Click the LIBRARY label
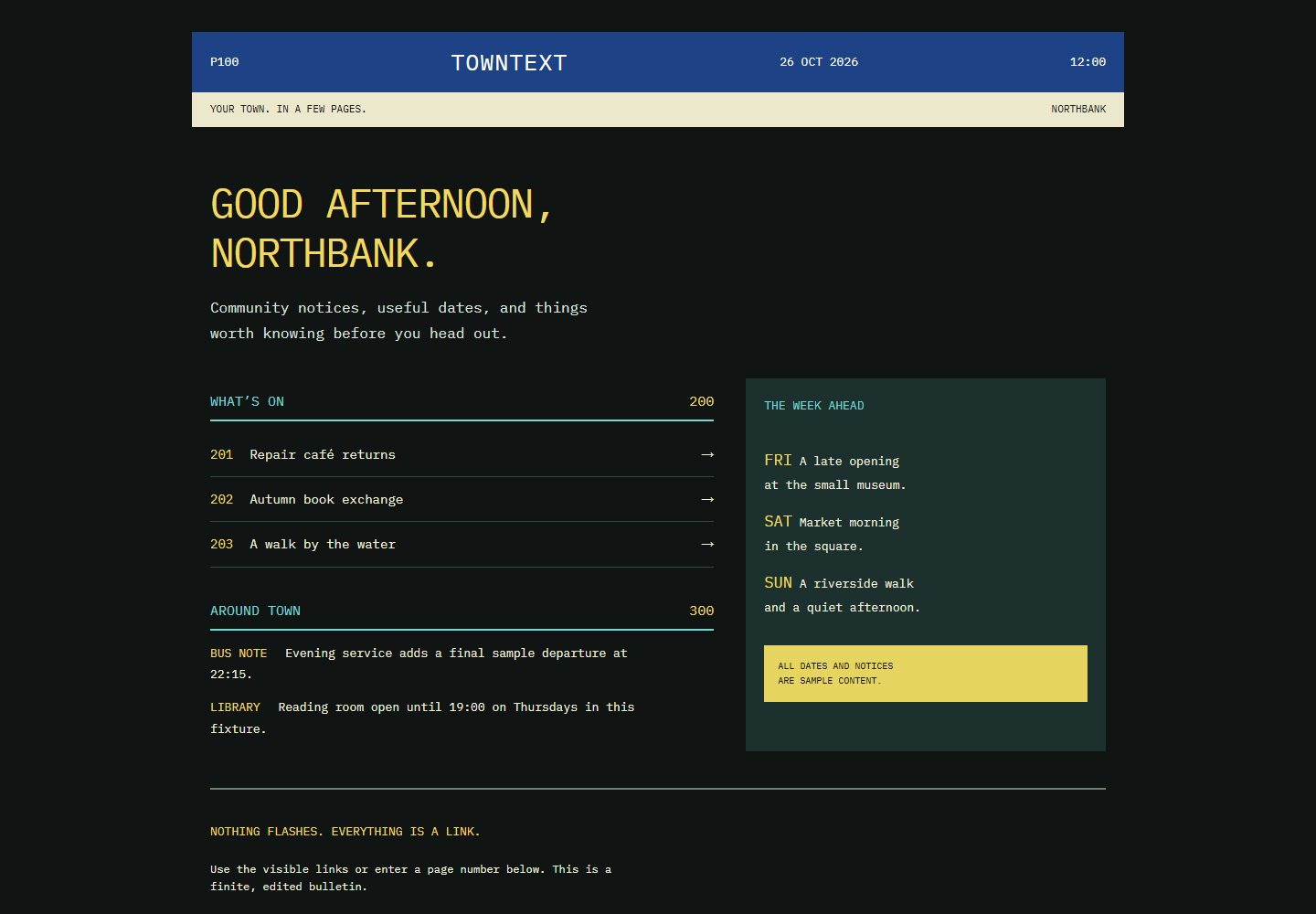Image resolution: width=1316 pixels, height=914 pixels. [235, 707]
